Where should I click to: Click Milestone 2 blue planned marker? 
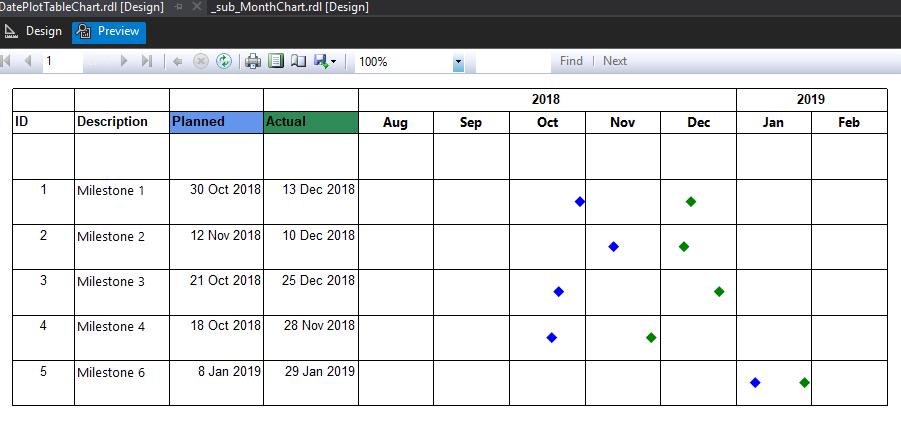point(613,247)
